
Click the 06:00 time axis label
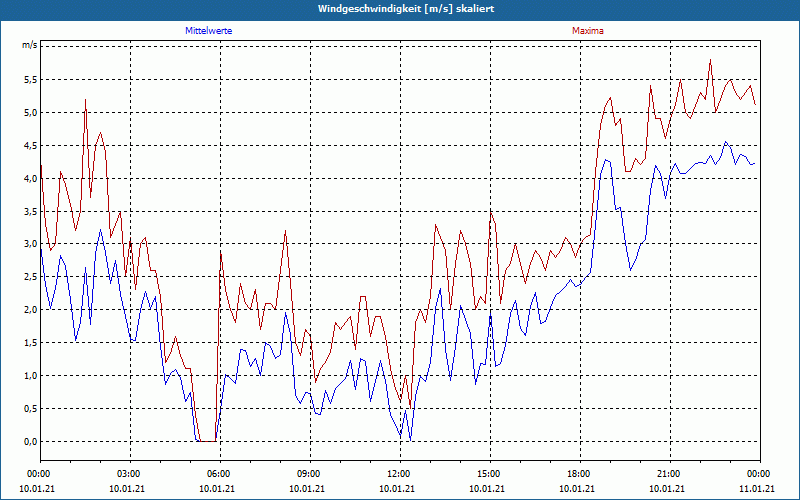[x=220, y=474]
